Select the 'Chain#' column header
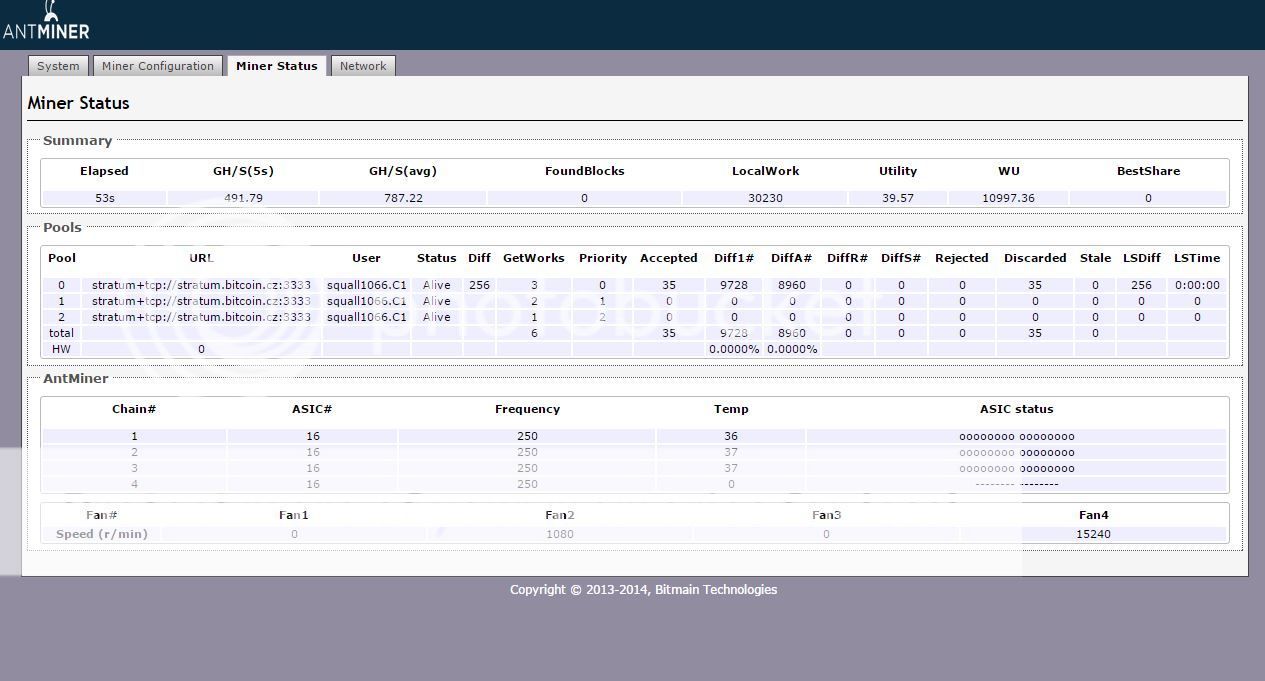This screenshot has height=681, width=1265. tap(134, 409)
